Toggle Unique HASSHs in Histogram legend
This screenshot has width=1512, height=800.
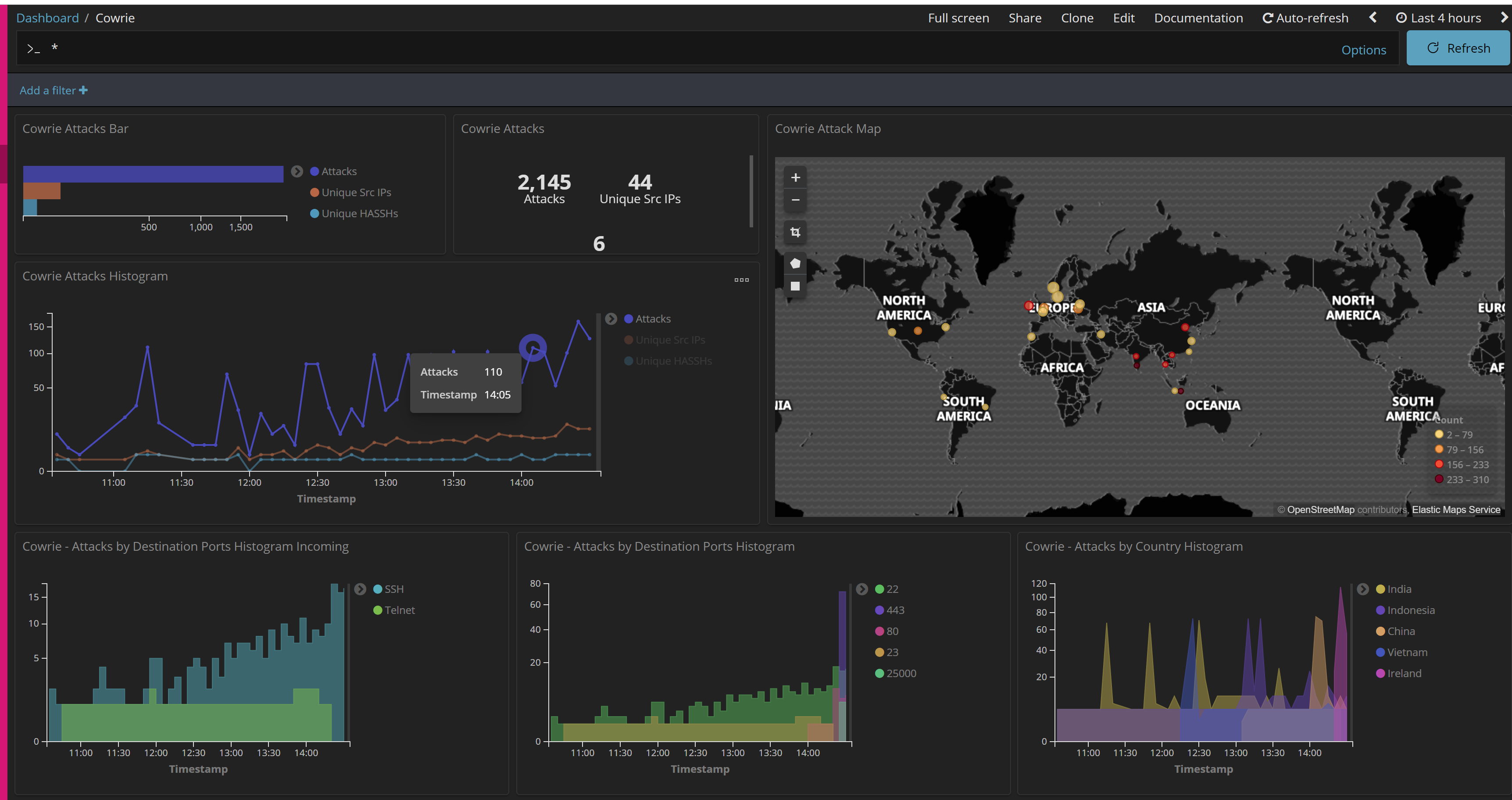[668, 361]
